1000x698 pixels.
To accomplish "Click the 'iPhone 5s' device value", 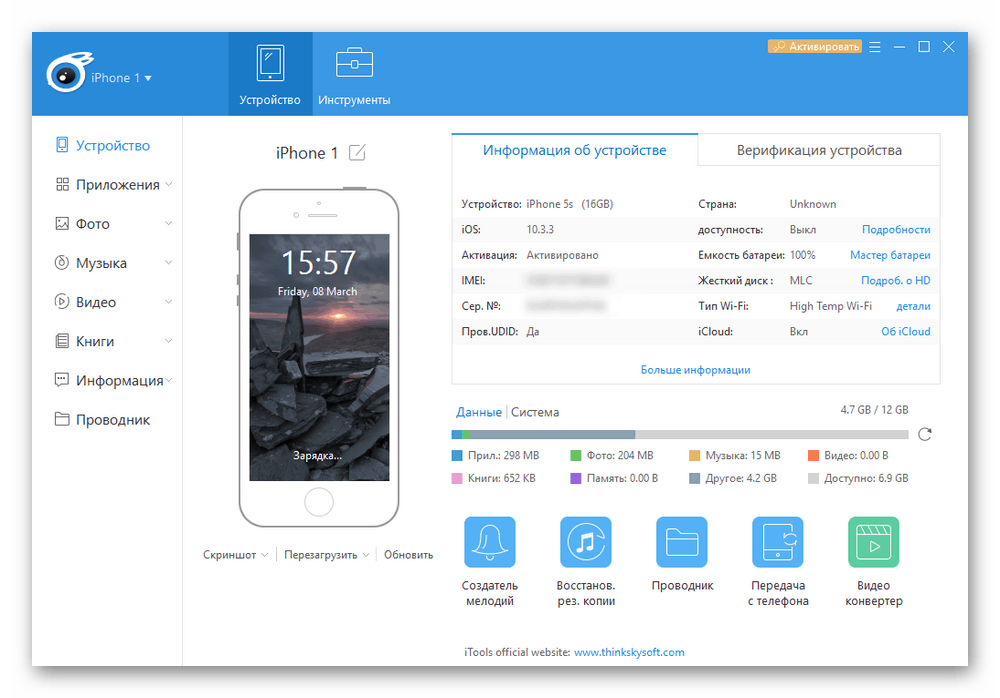I will click(550, 204).
